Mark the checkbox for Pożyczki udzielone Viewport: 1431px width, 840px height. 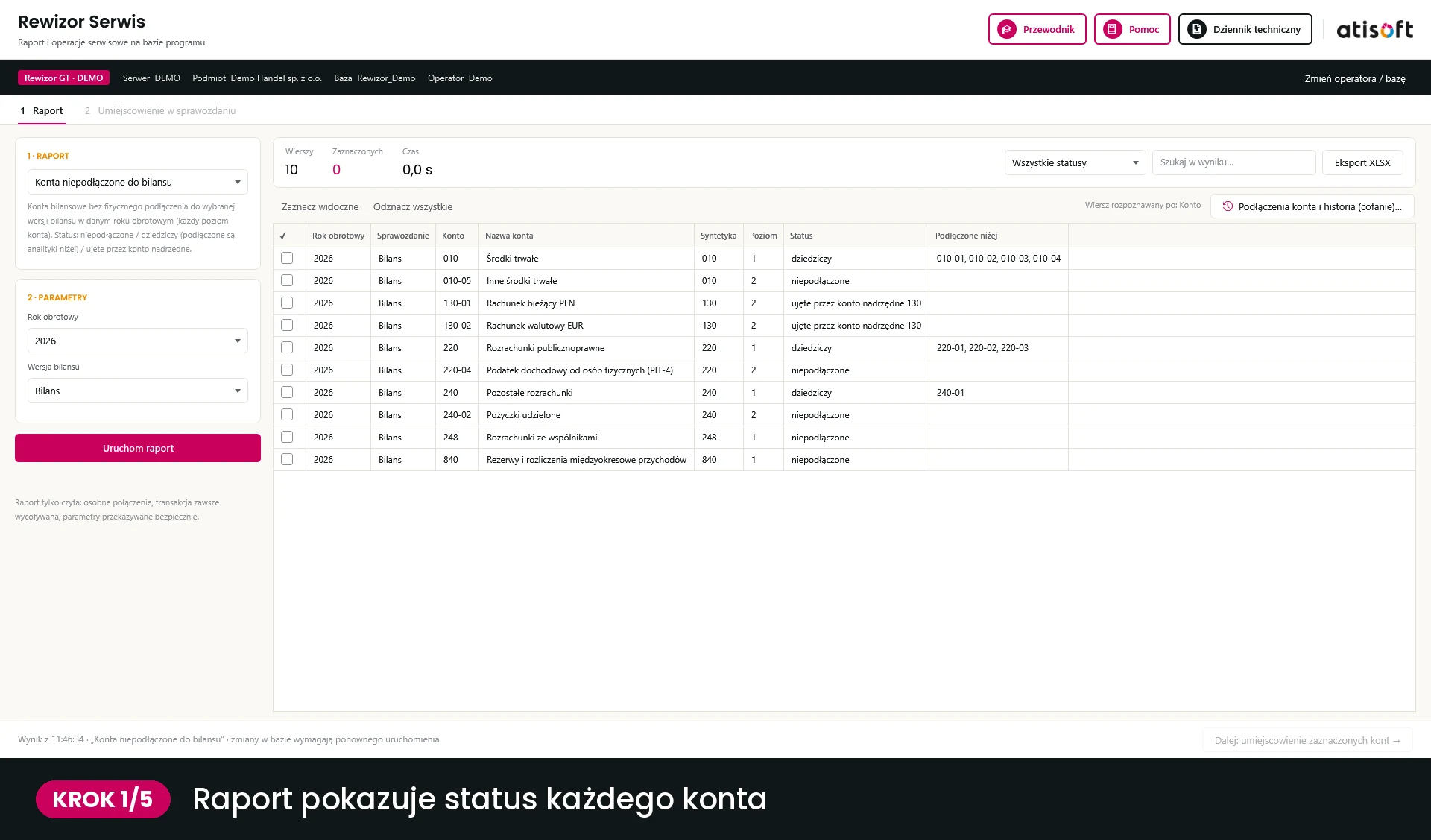(287, 414)
